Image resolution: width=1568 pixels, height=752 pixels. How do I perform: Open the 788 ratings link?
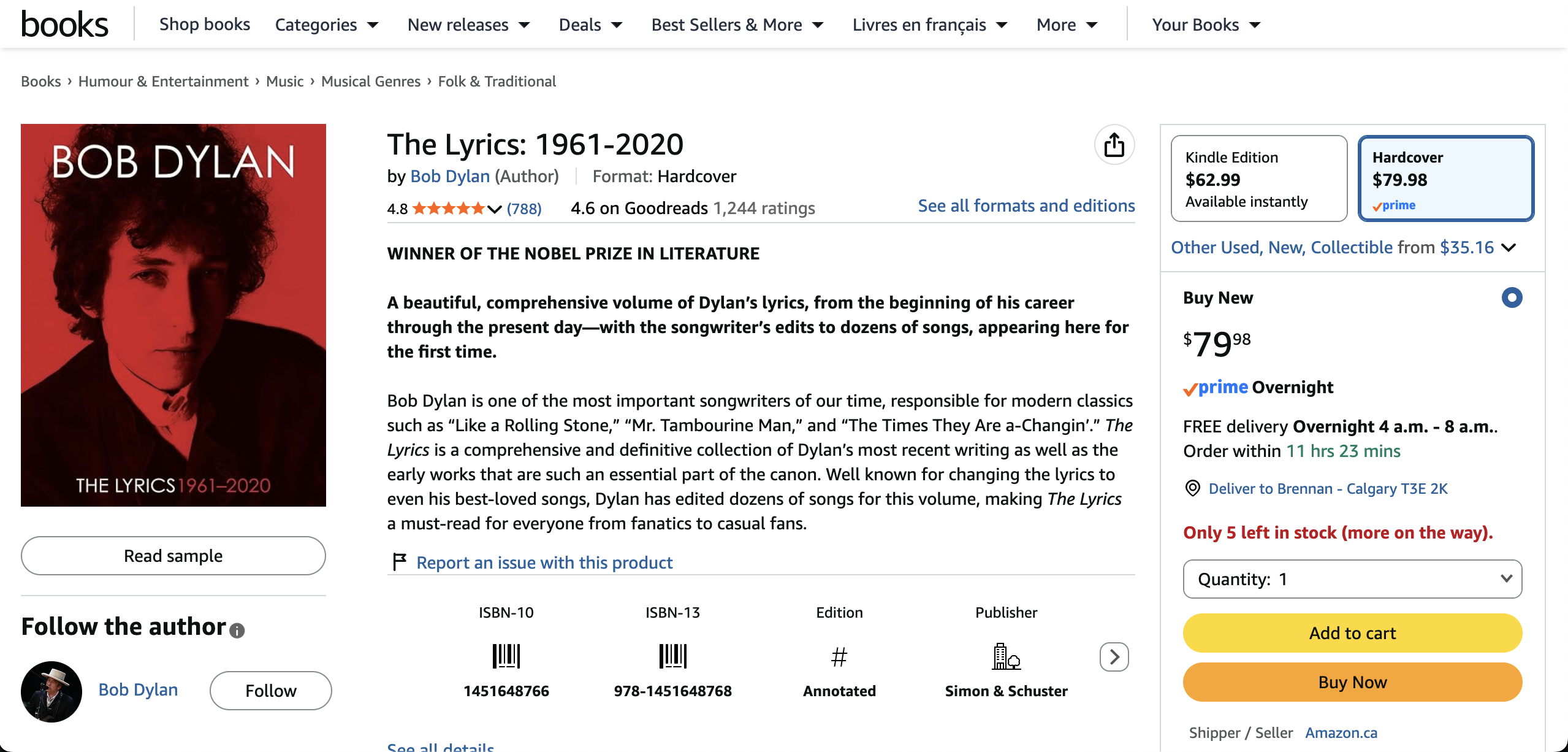[524, 209]
